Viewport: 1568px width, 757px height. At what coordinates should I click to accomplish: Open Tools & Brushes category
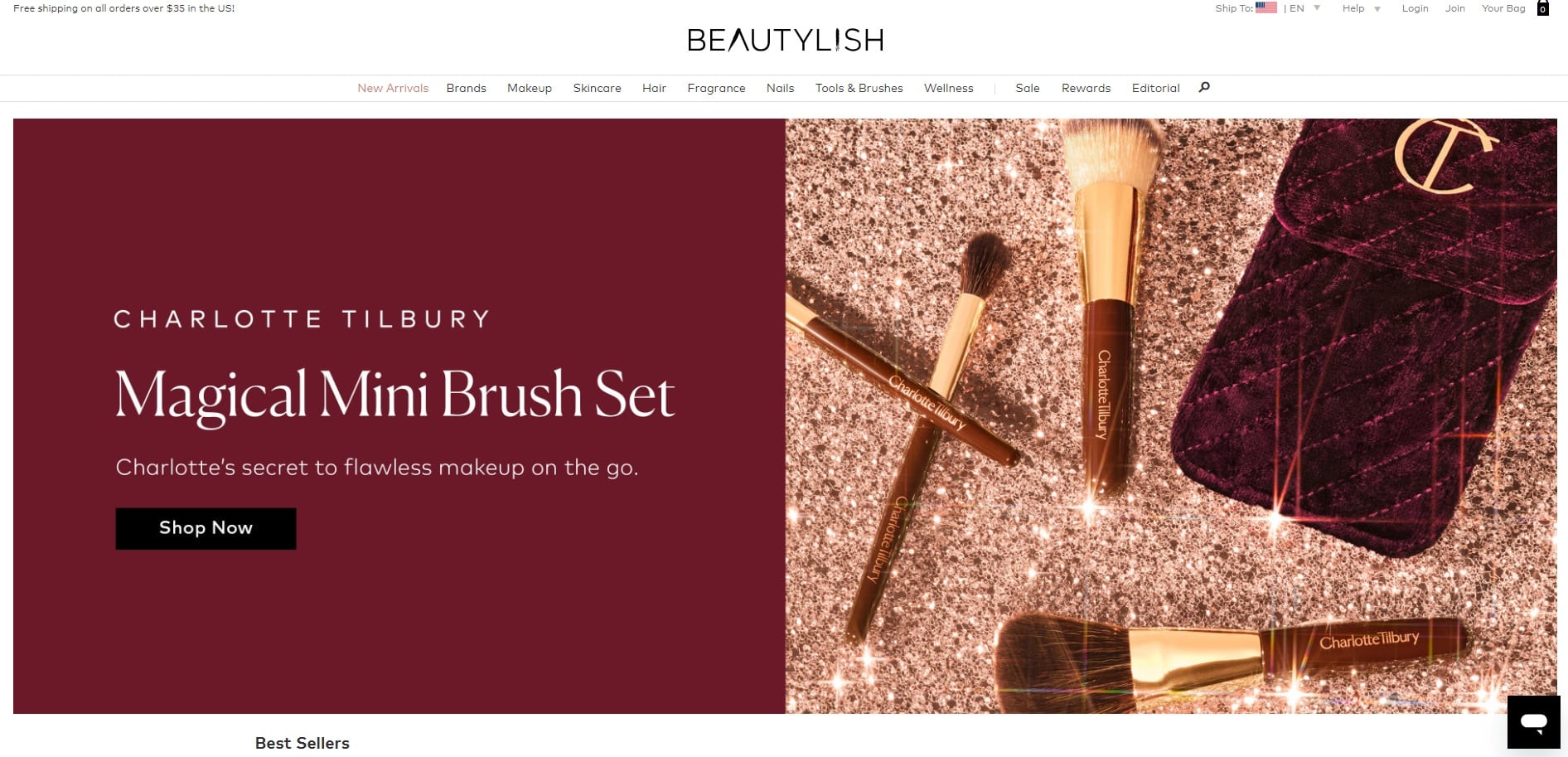coord(859,88)
